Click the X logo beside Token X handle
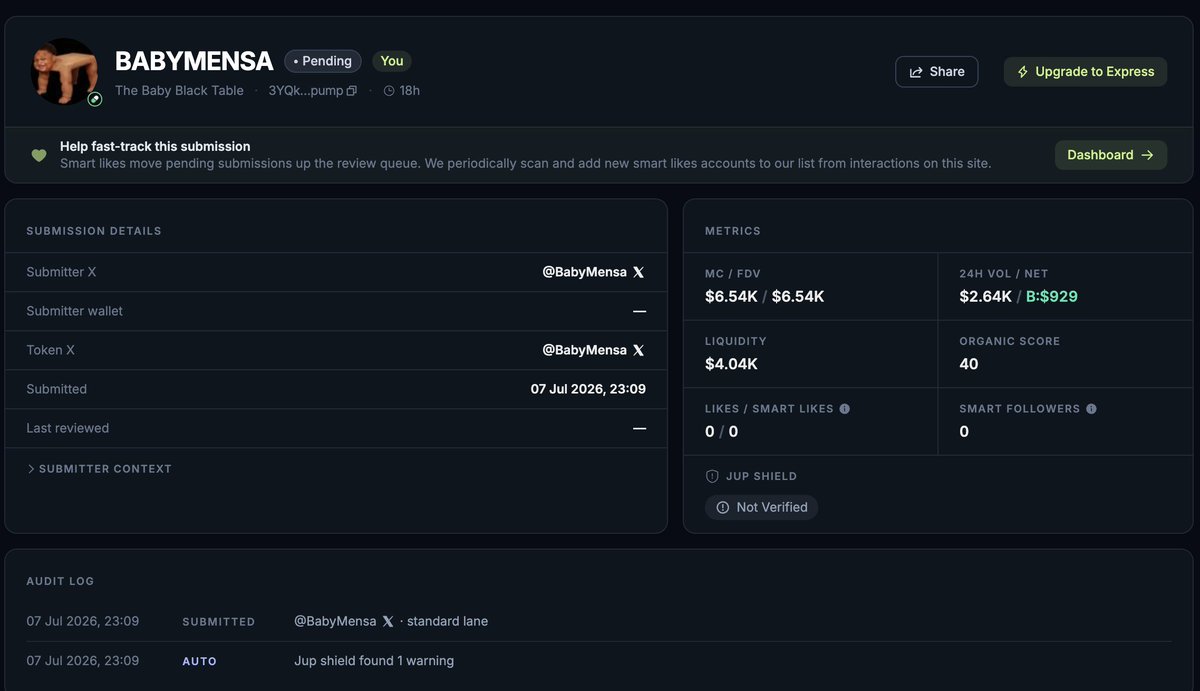 pyautogui.click(x=639, y=350)
